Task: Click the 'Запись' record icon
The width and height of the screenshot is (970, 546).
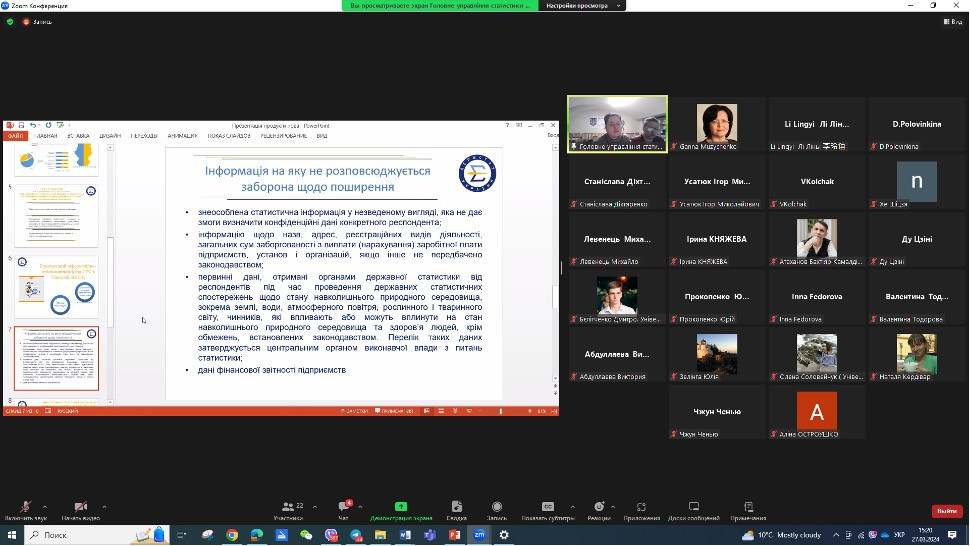Action: (x=496, y=507)
